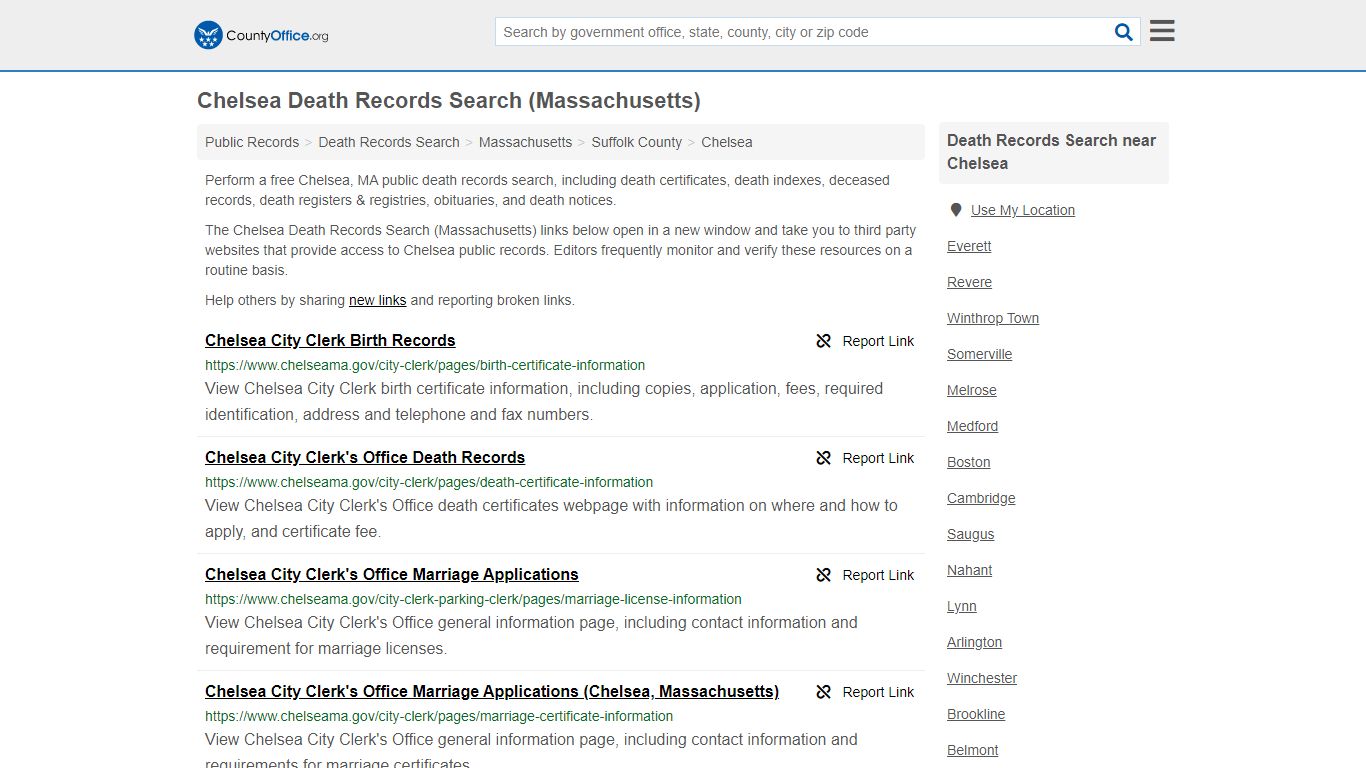Screen dimensions: 1366x768
Task: Select Belmont in nearby list
Action: click(x=972, y=750)
